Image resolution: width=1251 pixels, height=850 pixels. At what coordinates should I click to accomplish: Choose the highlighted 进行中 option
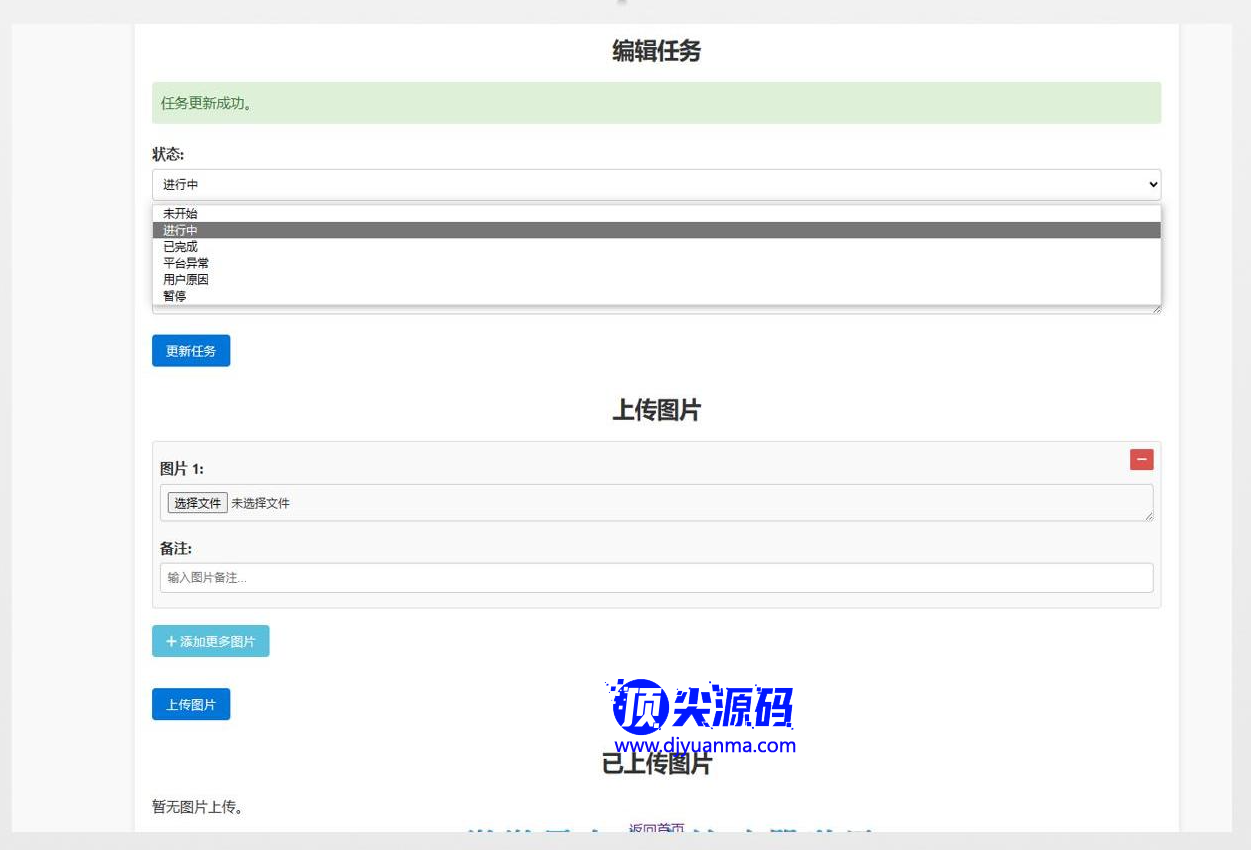click(181, 230)
